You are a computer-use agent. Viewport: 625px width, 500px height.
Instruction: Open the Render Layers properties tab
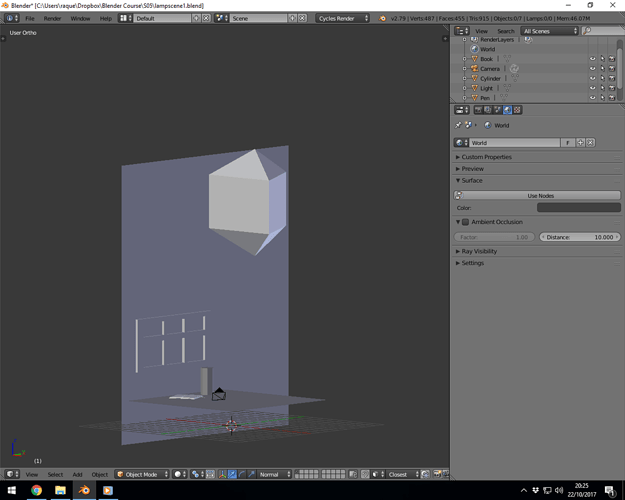click(487, 110)
